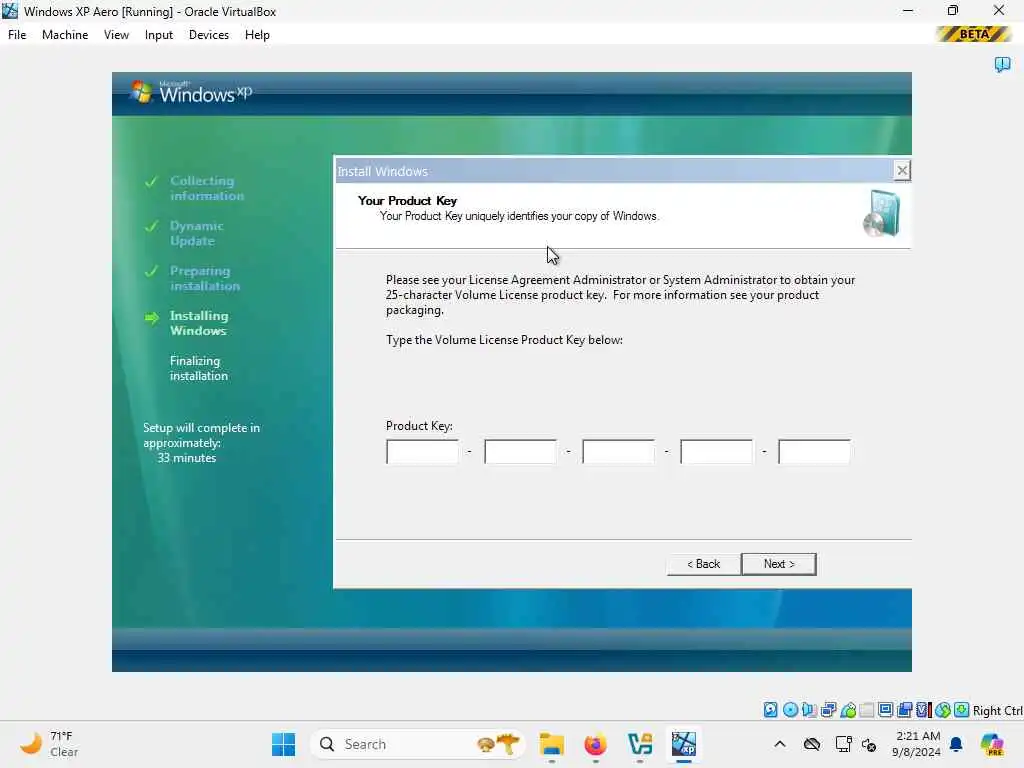This screenshot has height=768, width=1024.
Task: Focus the fifth Product Key field
Action: pyautogui.click(x=814, y=451)
